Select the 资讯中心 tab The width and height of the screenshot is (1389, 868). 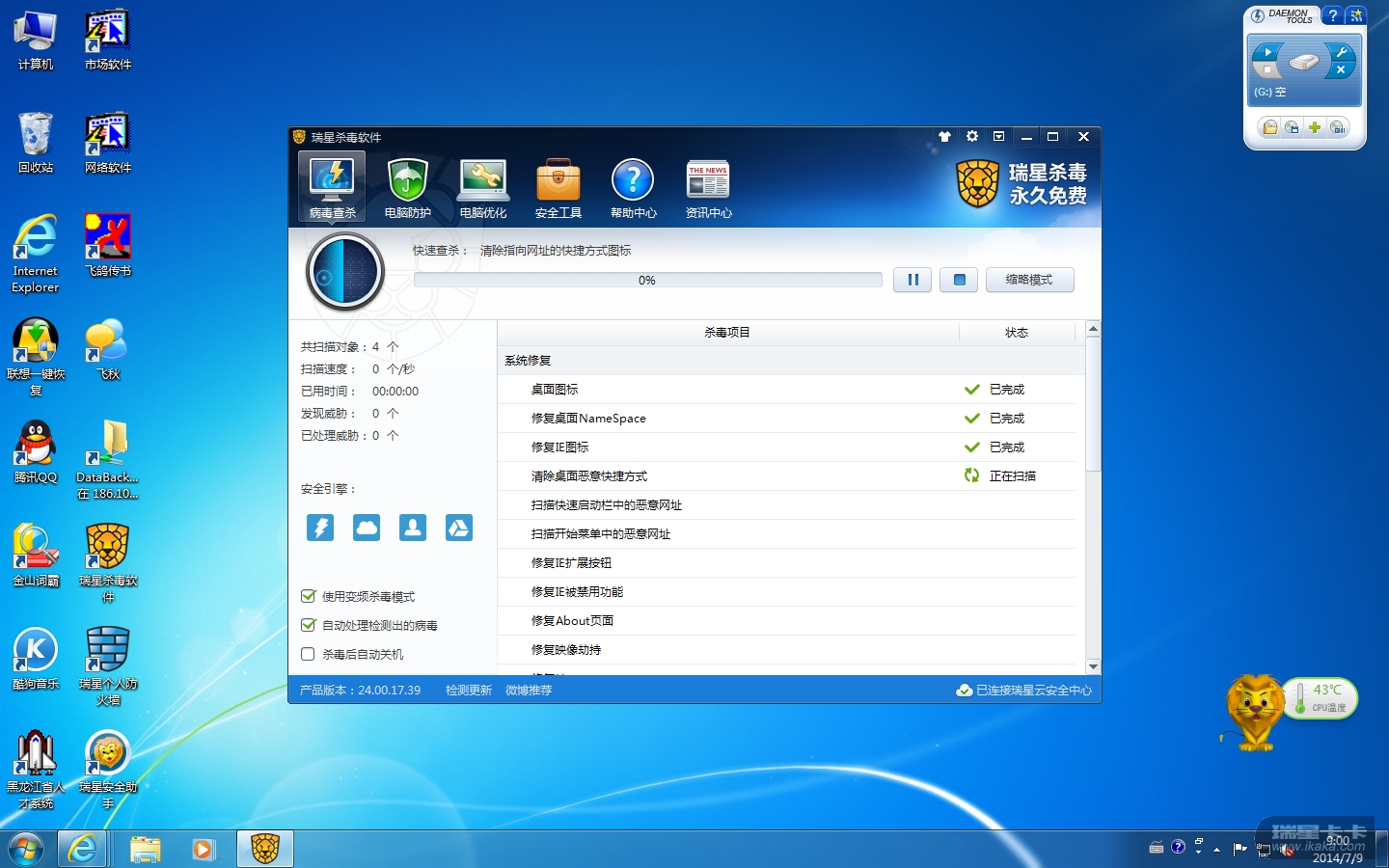point(709,187)
